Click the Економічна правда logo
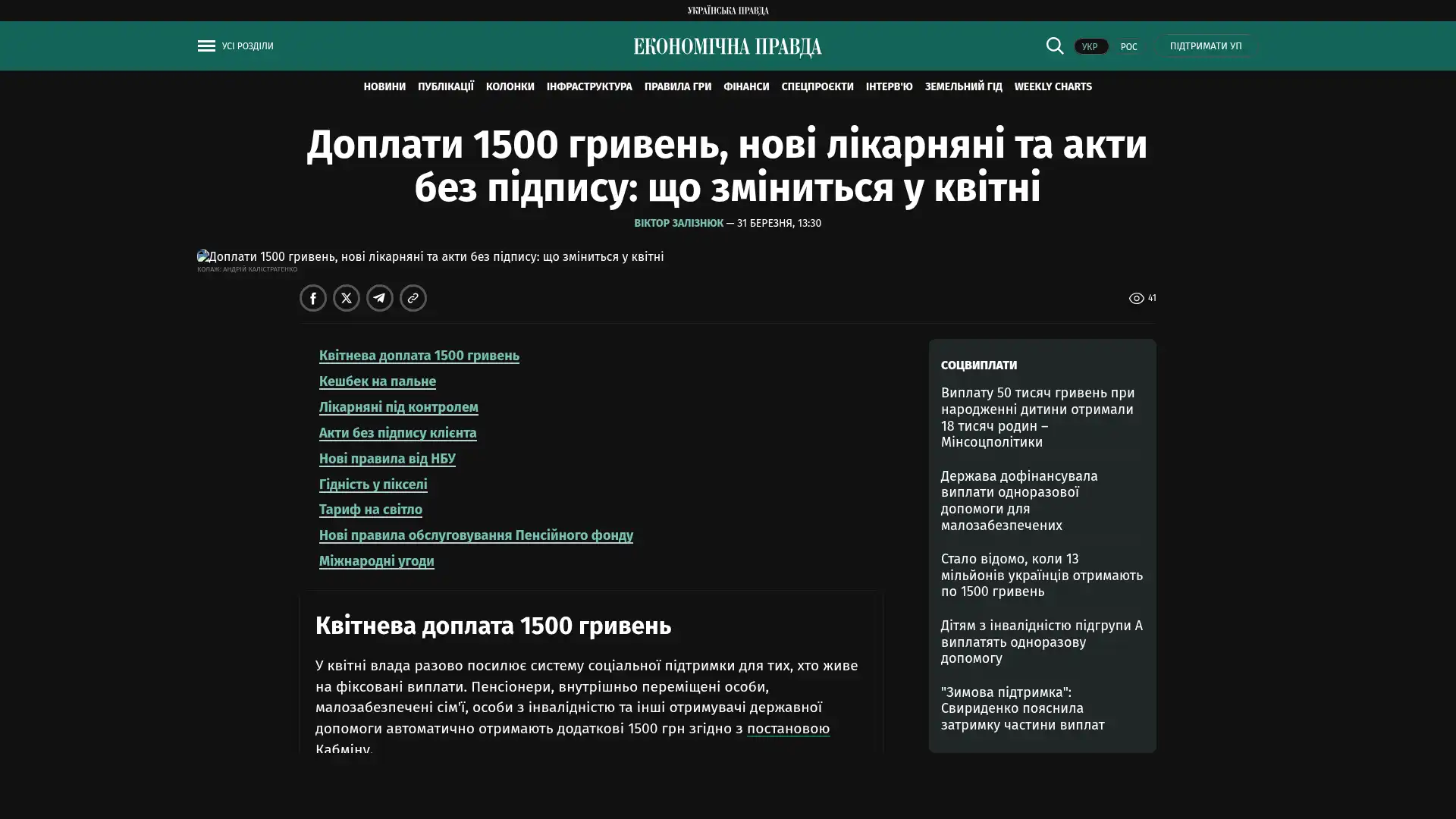 [x=727, y=47]
